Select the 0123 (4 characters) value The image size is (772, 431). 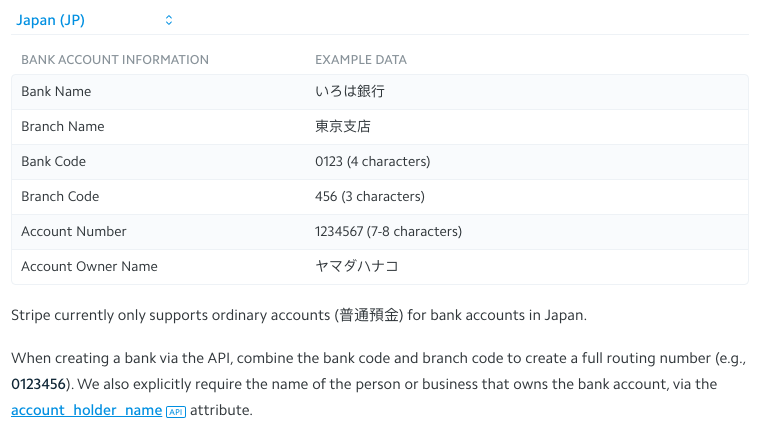pyautogui.click(x=373, y=162)
